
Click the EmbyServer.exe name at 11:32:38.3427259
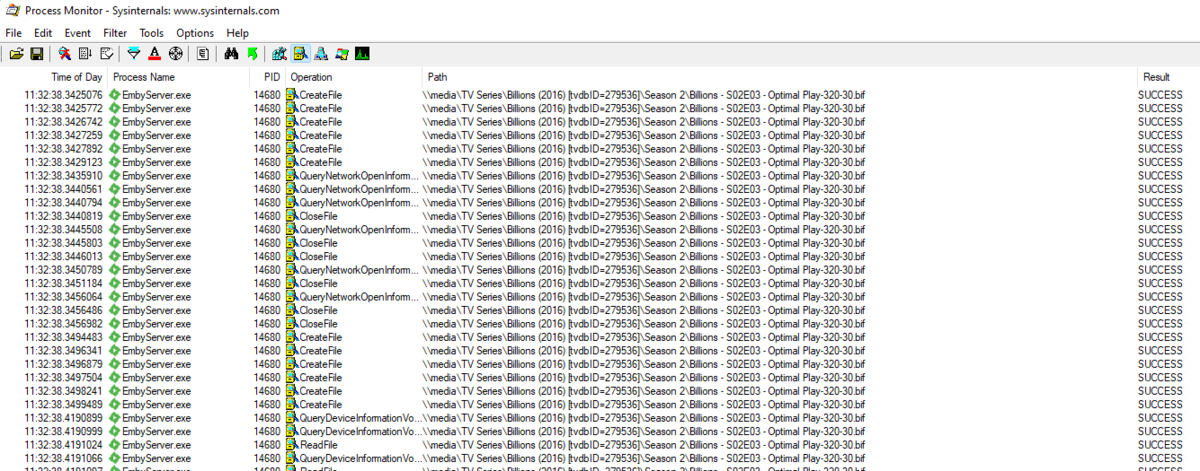point(157,135)
